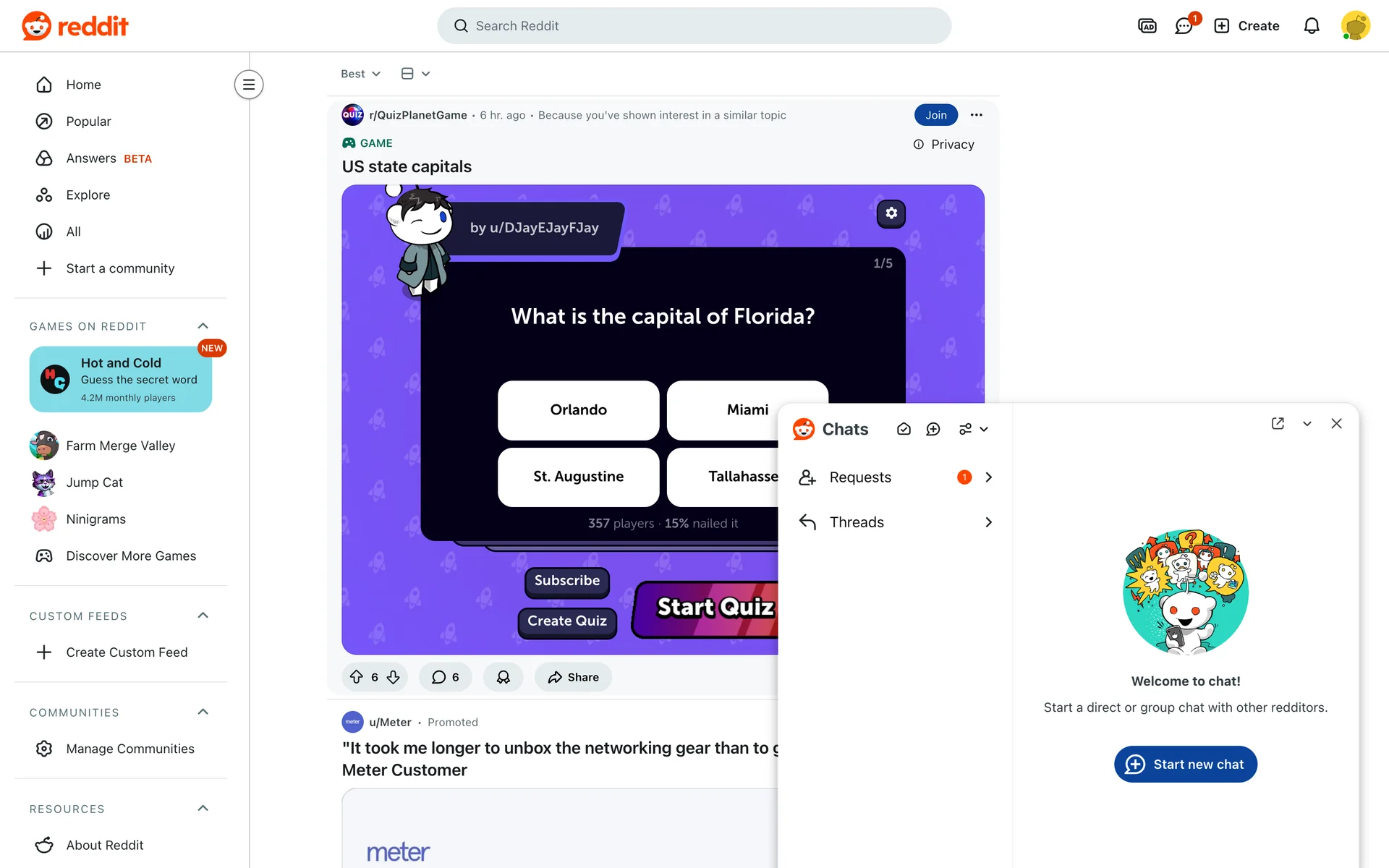Go to Popular in the sidebar
1389x868 pixels.
tap(88, 122)
